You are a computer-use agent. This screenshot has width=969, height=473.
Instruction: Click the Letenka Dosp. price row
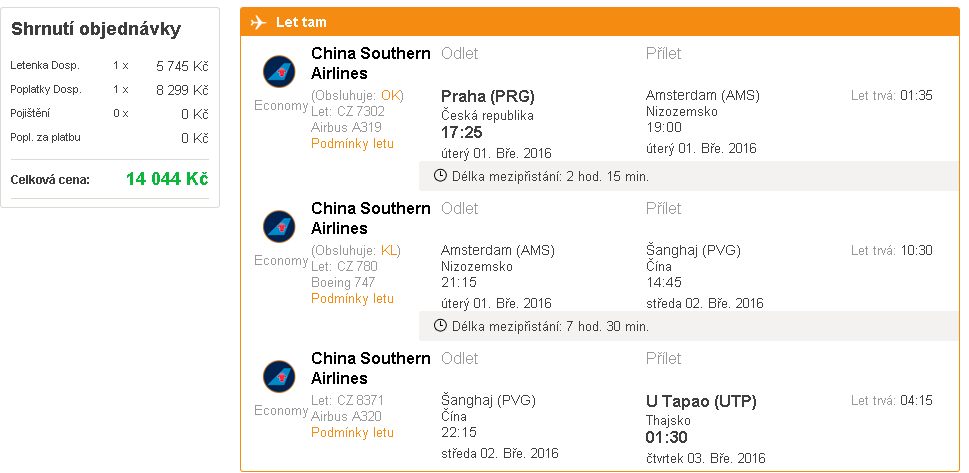click(109, 66)
